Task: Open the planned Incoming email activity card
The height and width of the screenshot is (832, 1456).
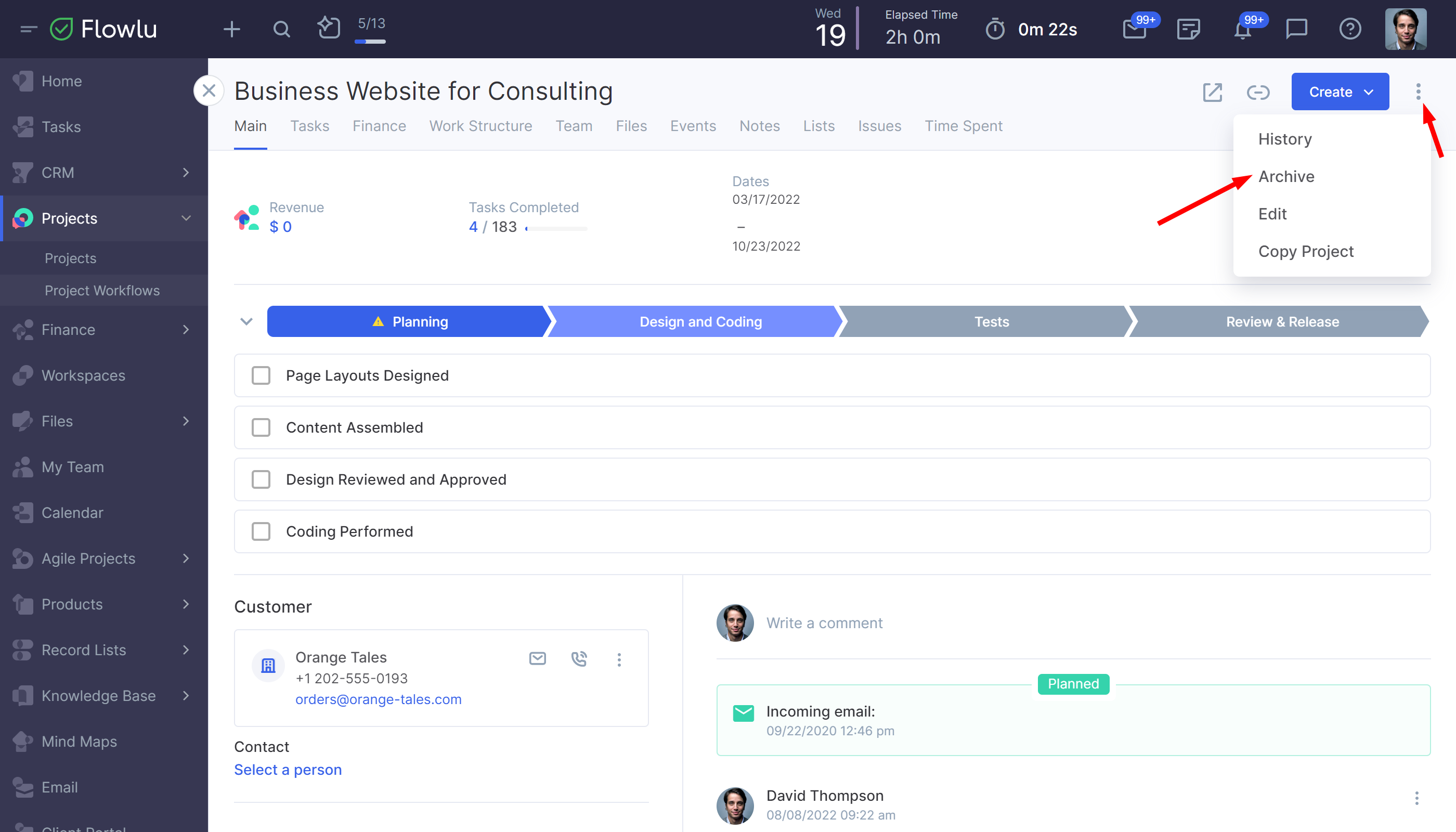Action: click(1073, 720)
